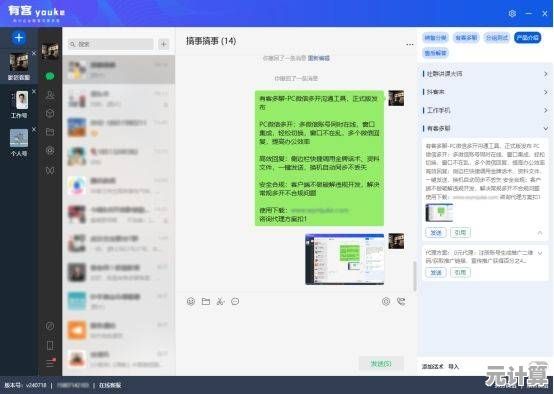Open the favorites cube icon in sidebar
This screenshot has width=554, height=394.
click(x=50, y=113)
